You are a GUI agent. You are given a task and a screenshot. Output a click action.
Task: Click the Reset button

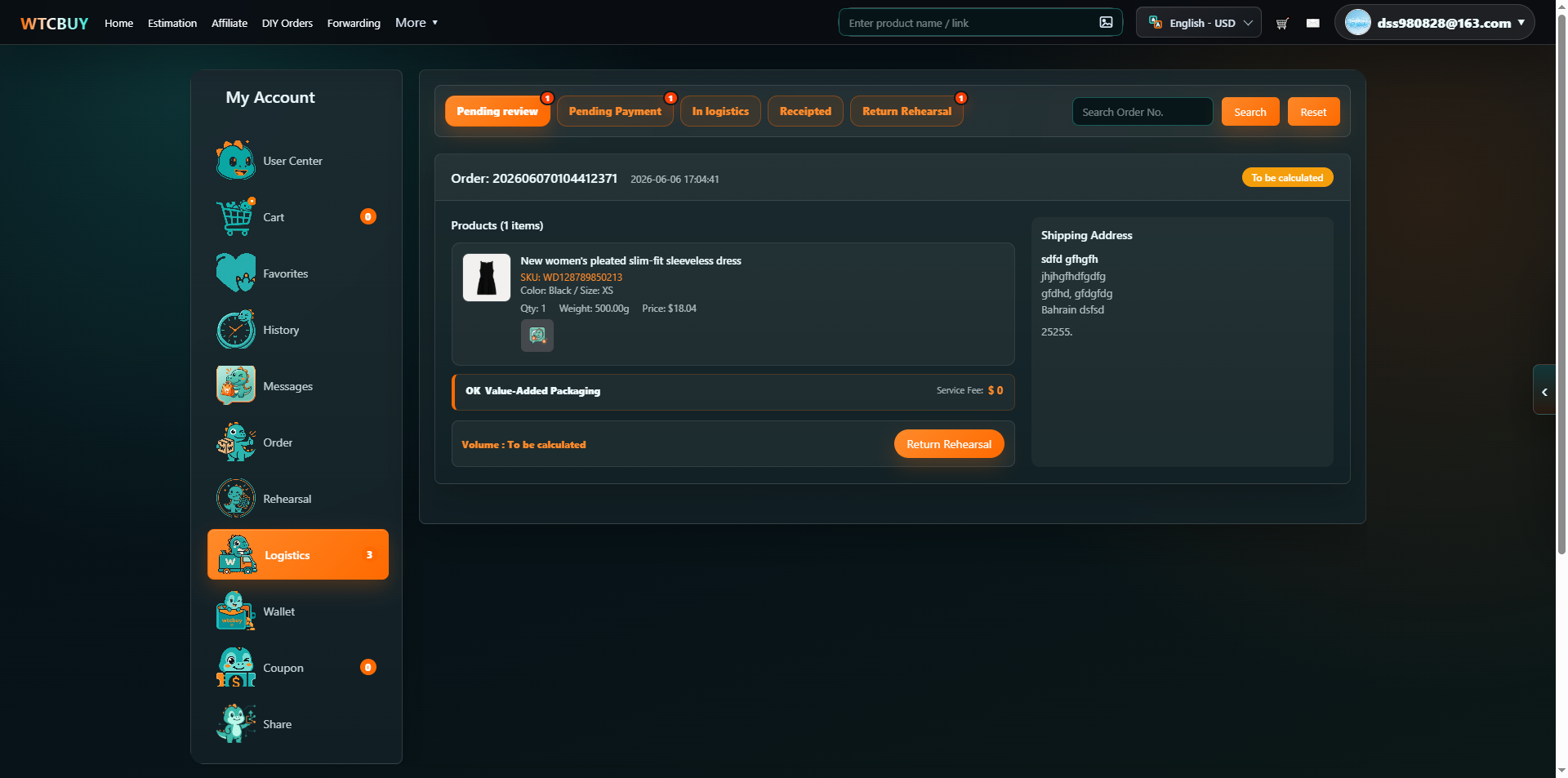pos(1313,112)
